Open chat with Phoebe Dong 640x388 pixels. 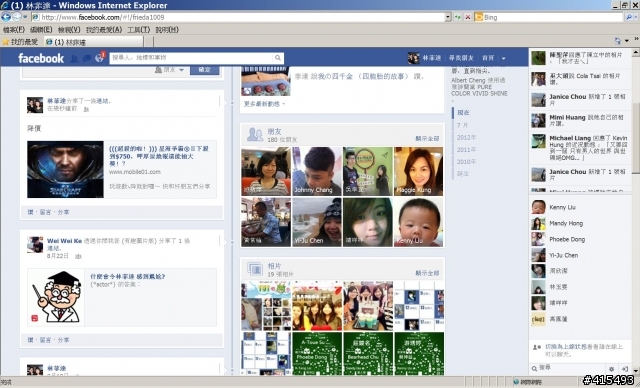(580, 239)
